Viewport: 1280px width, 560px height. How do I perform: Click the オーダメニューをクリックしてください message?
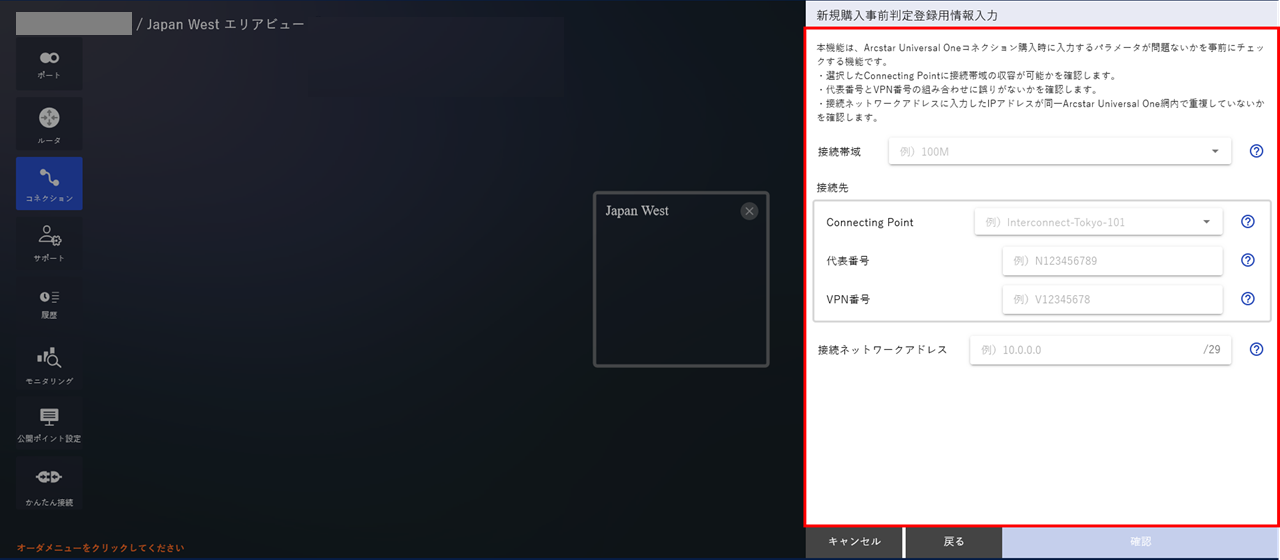point(101,548)
